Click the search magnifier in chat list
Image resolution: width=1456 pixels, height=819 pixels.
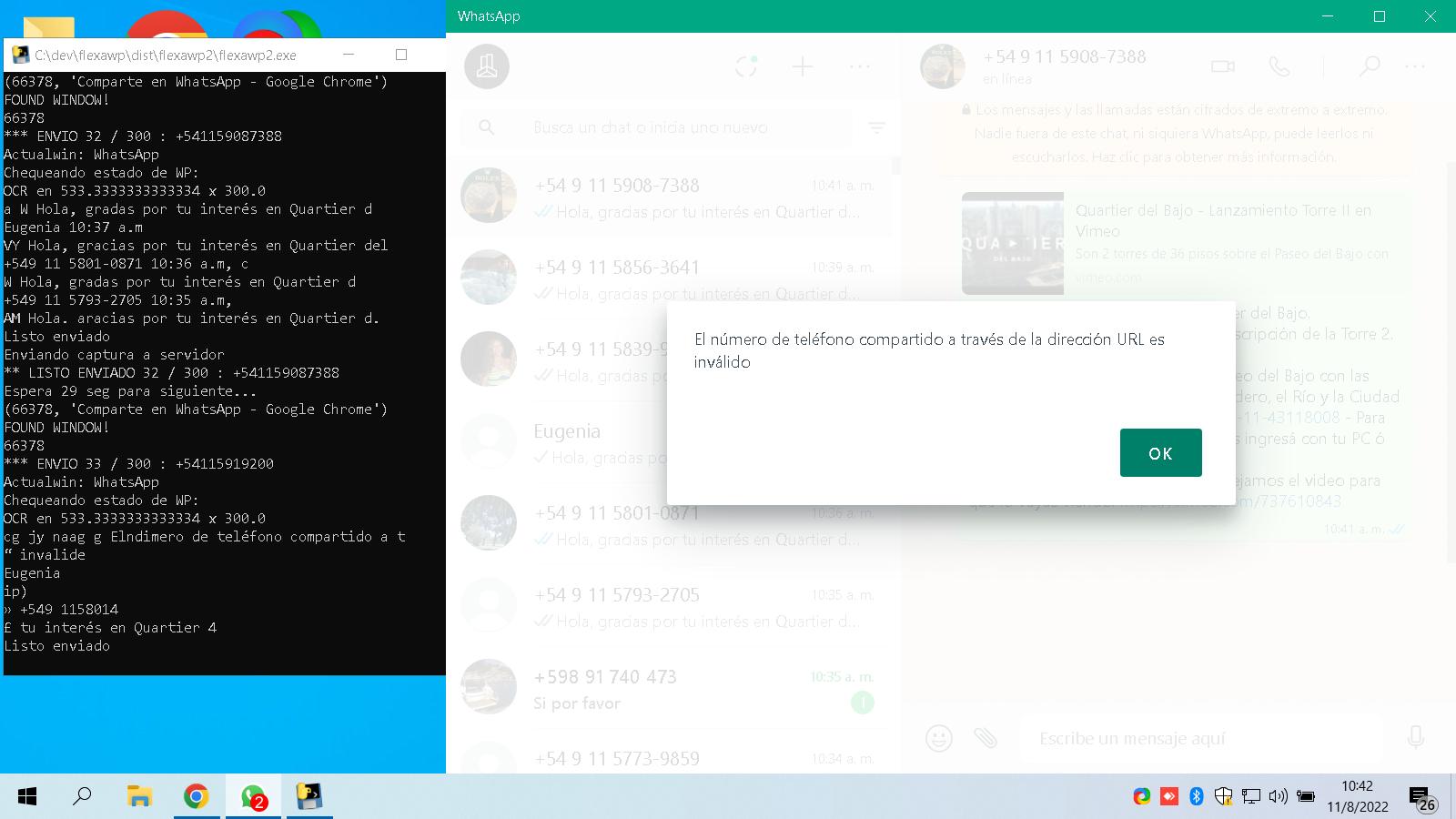pyautogui.click(x=487, y=127)
